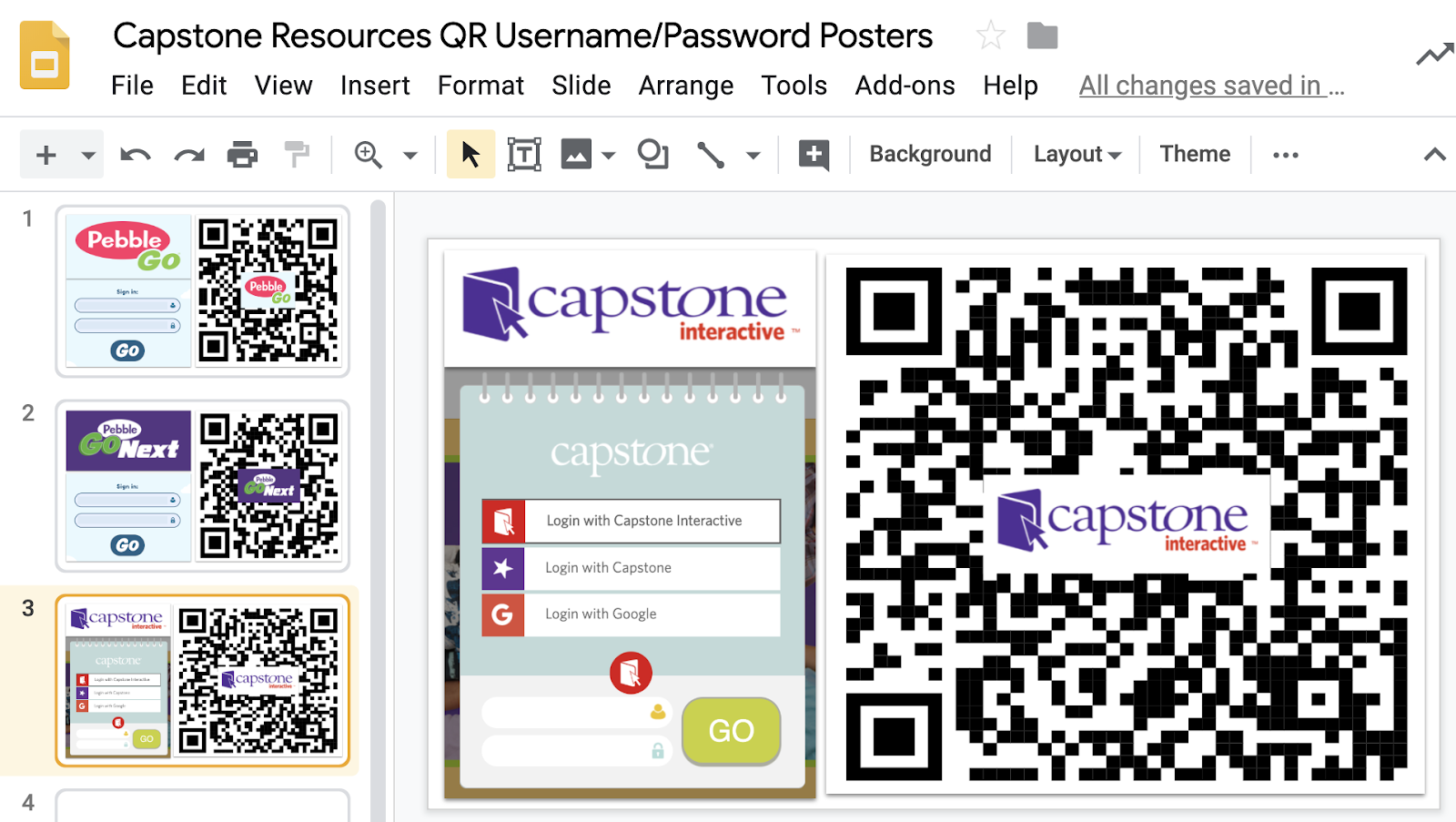1456x822 pixels.
Task: Star the presentation
Action: coord(989,36)
